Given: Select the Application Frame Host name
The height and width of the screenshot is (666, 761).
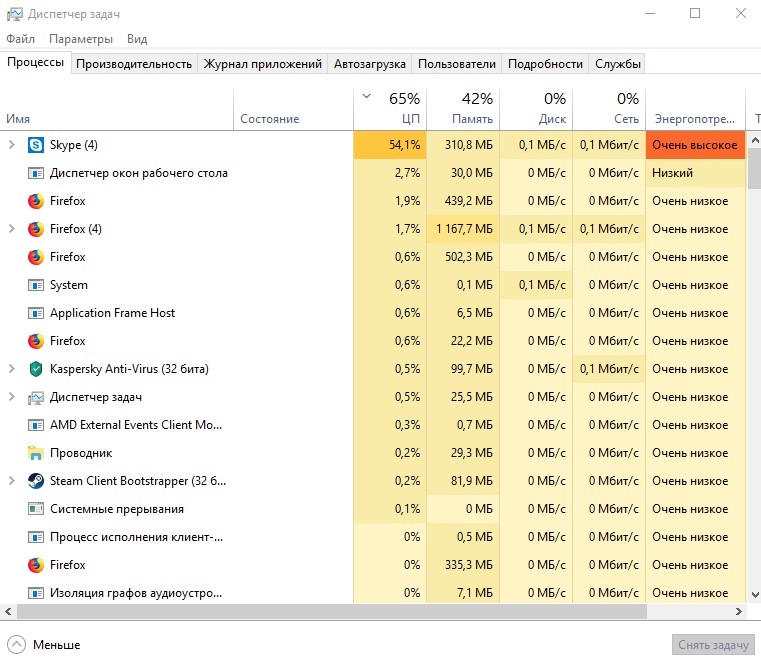Looking at the screenshot, I should (x=113, y=313).
